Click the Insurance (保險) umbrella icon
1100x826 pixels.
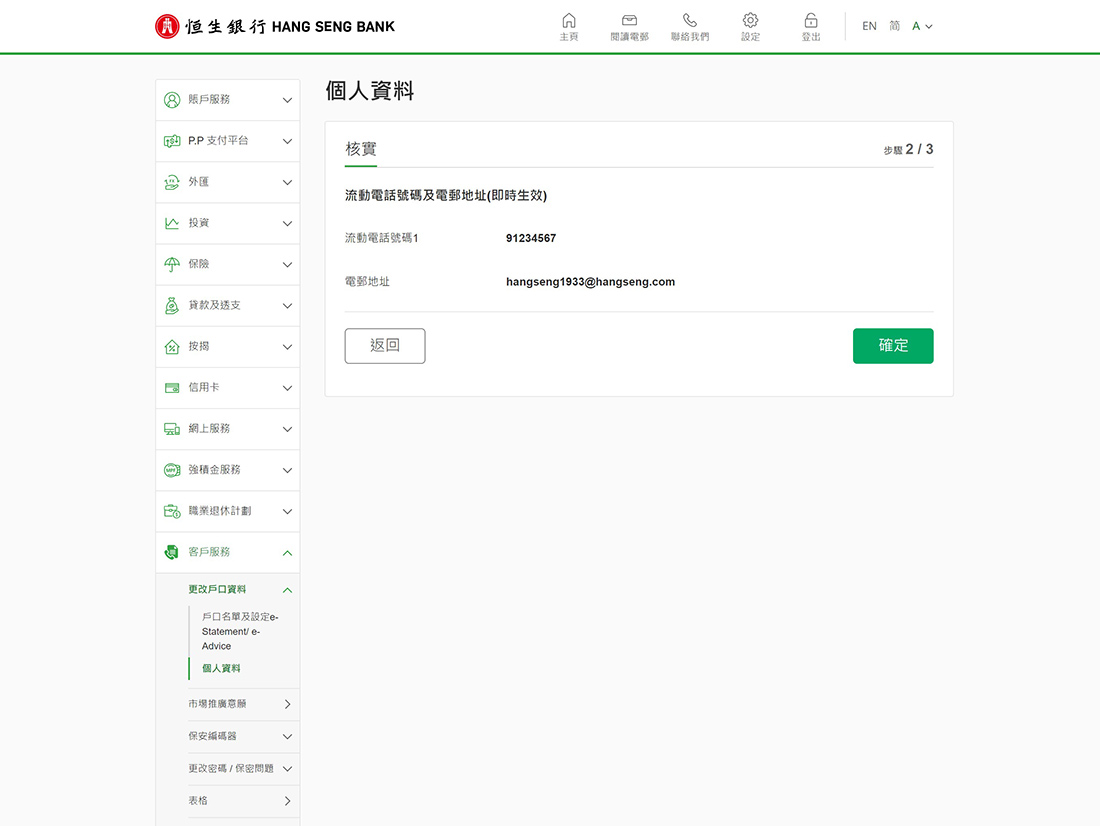(x=172, y=264)
